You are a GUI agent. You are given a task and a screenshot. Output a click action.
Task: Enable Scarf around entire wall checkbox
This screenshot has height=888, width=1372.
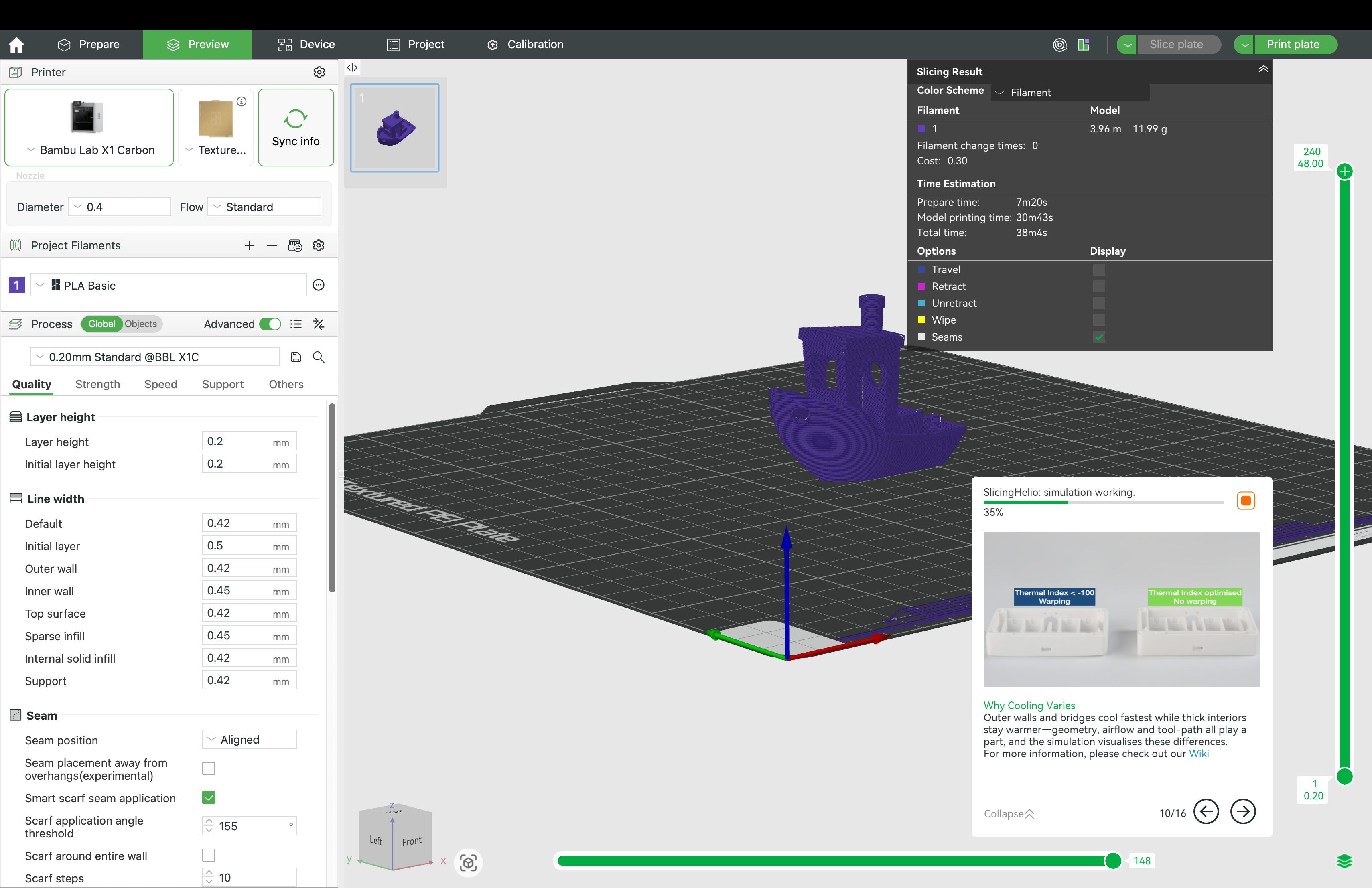point(209,855)
